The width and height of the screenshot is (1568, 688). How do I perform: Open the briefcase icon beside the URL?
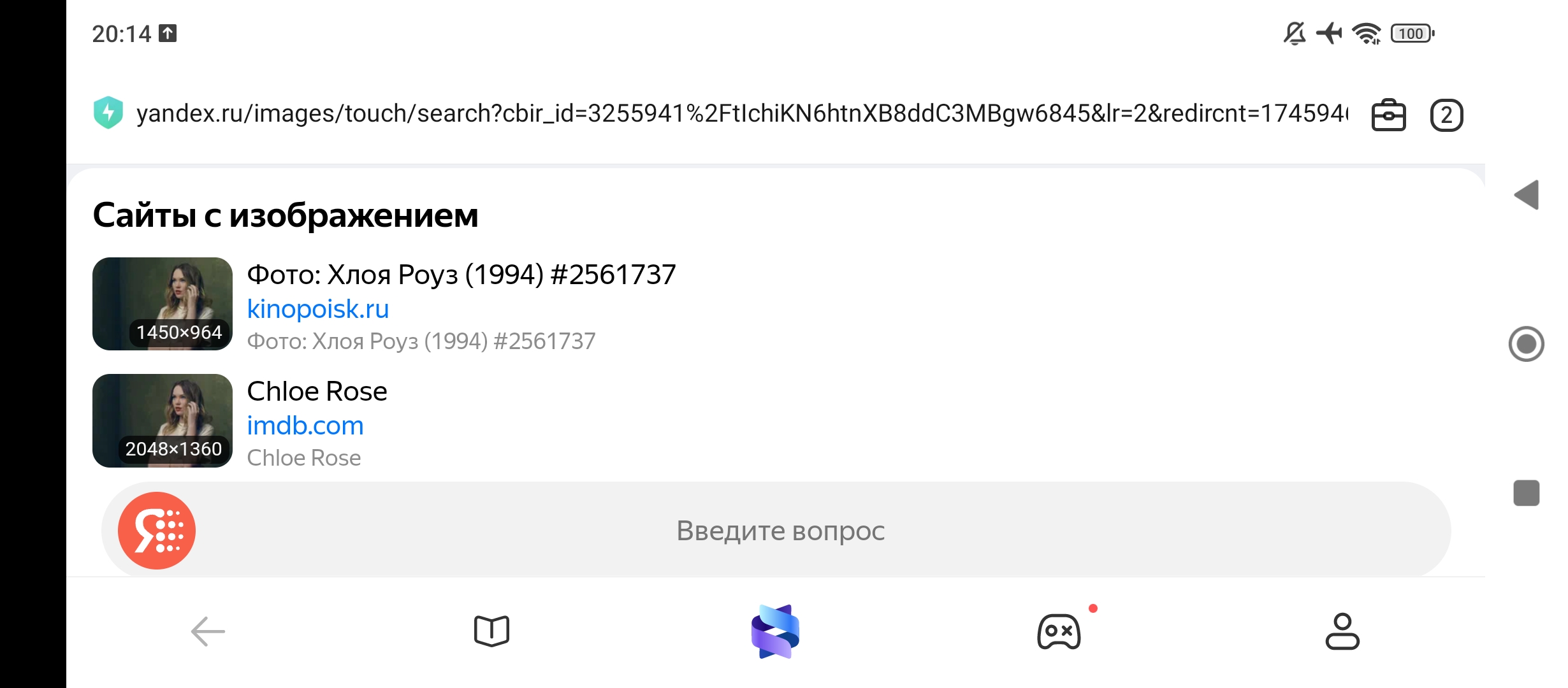pos(1388,115)
